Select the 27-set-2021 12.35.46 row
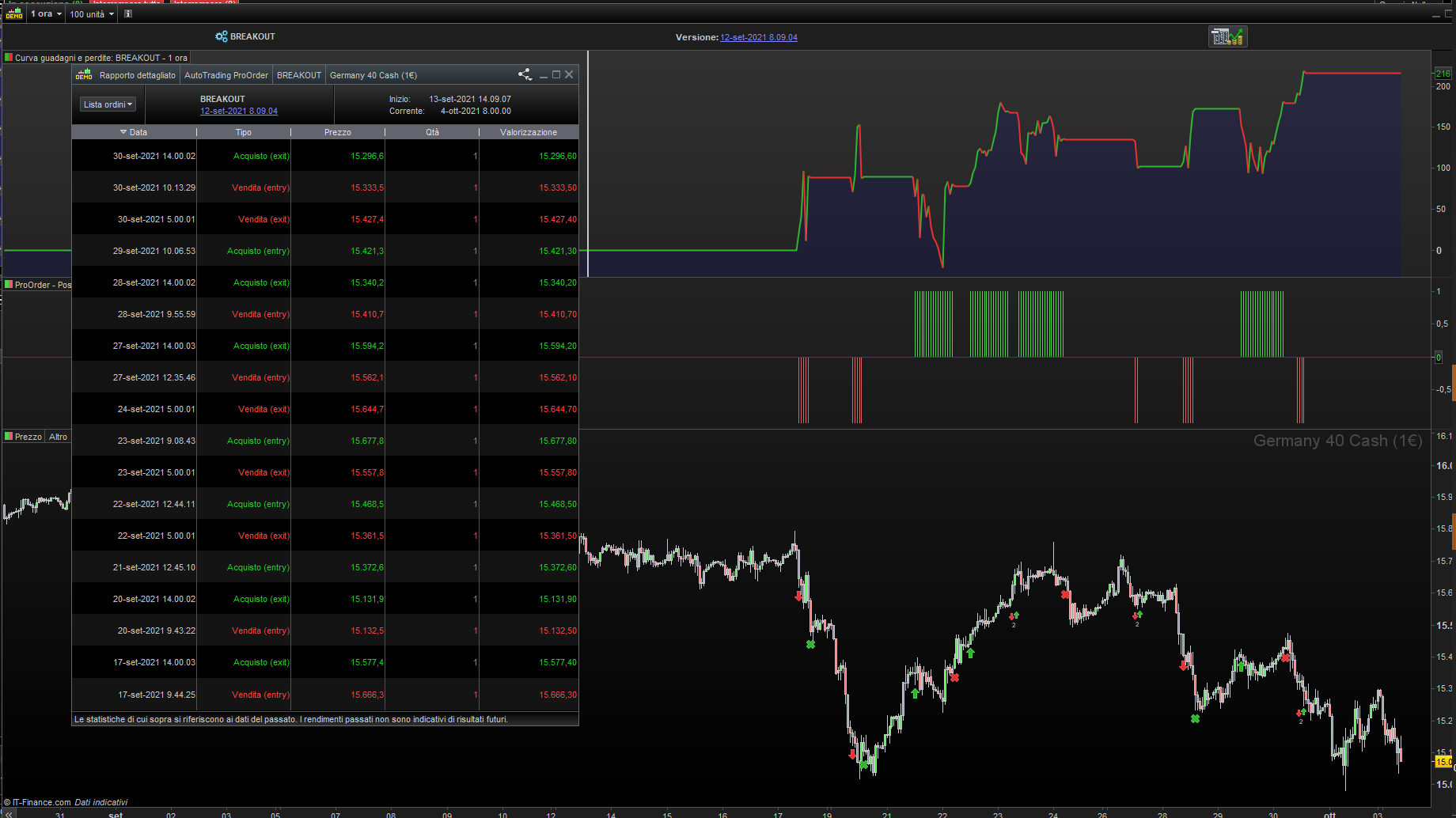The width and height of the screenshot is (1456, 818). coord(325,377)
